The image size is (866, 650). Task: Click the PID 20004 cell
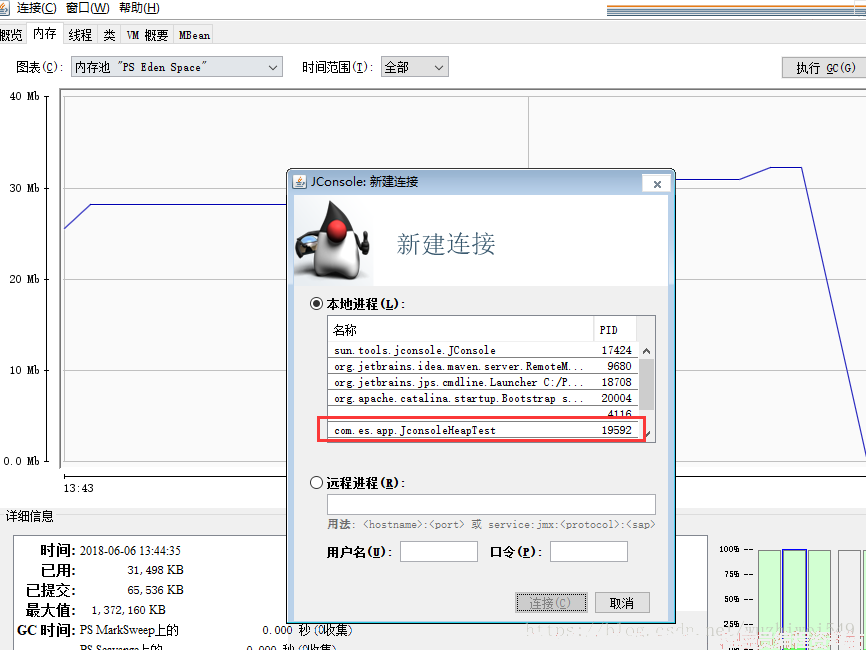[616, 398]
